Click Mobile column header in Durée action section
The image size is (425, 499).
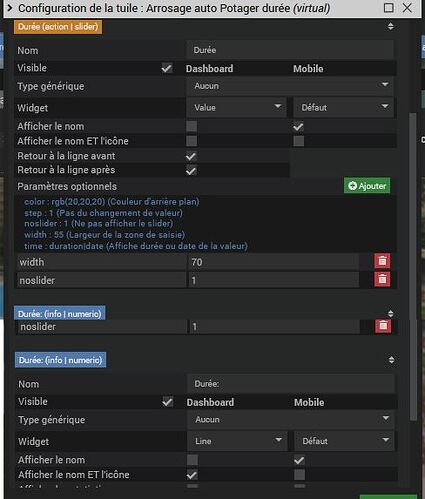308,69
